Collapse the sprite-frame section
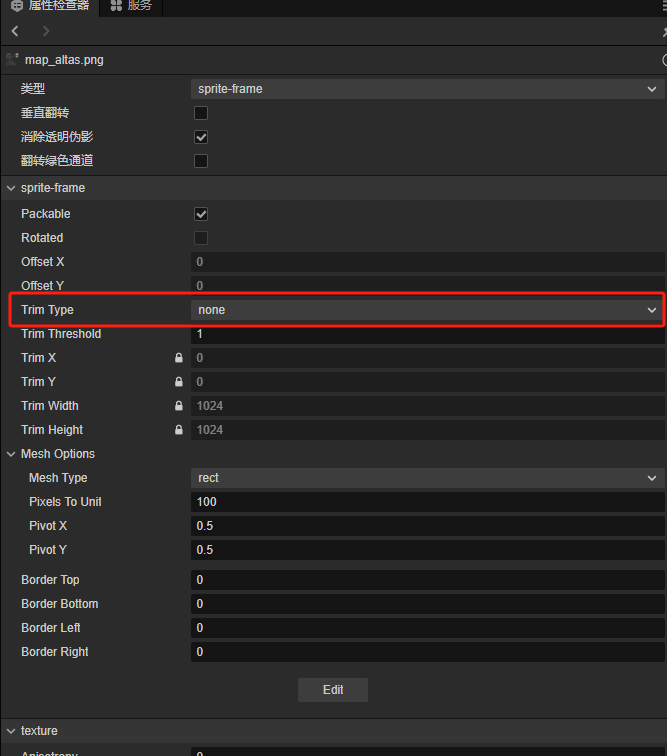This screenshot has height=756, width=667. click(x=11, y=188)
